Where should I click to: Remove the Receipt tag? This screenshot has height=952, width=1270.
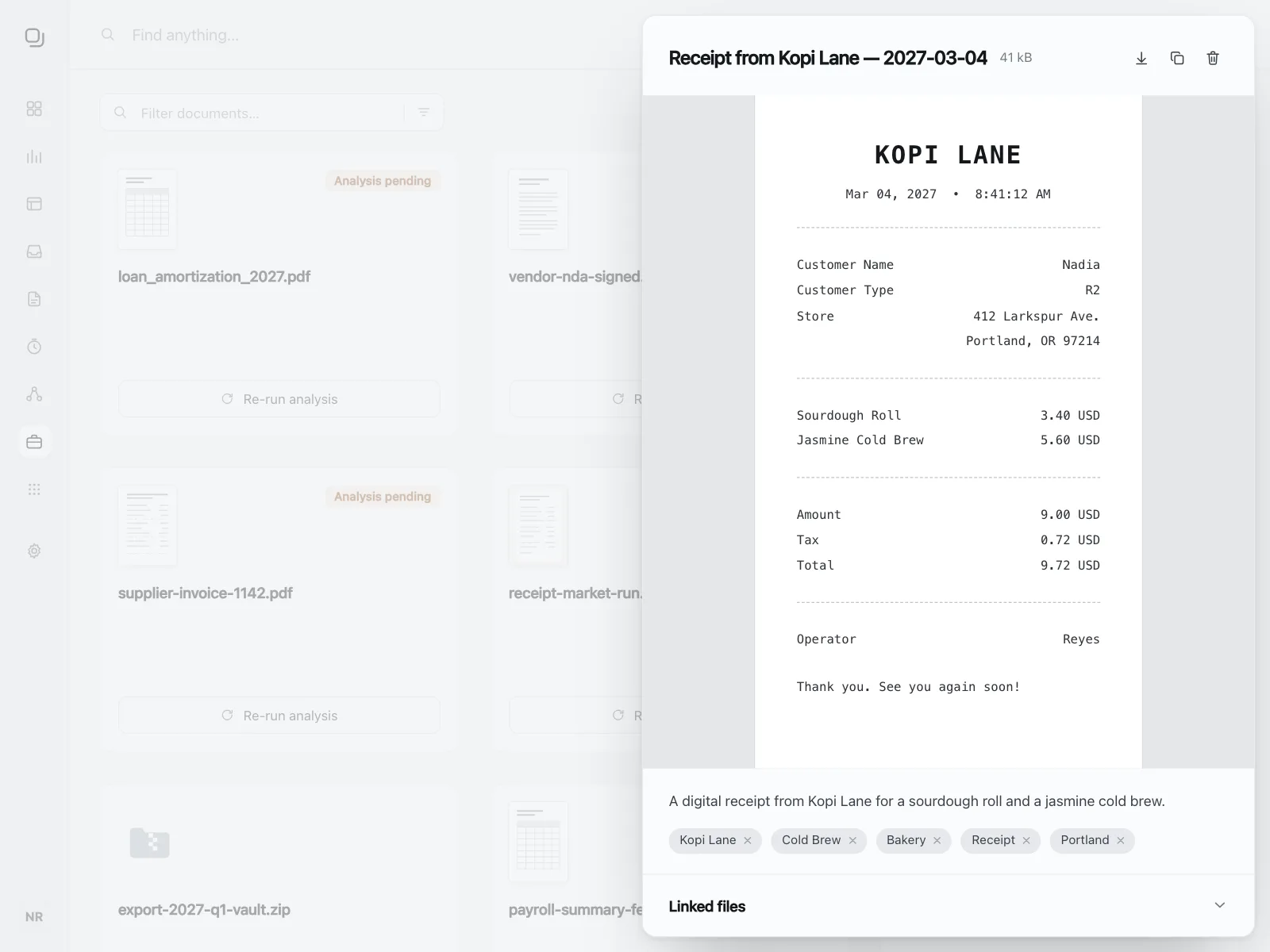point(1026,840)
